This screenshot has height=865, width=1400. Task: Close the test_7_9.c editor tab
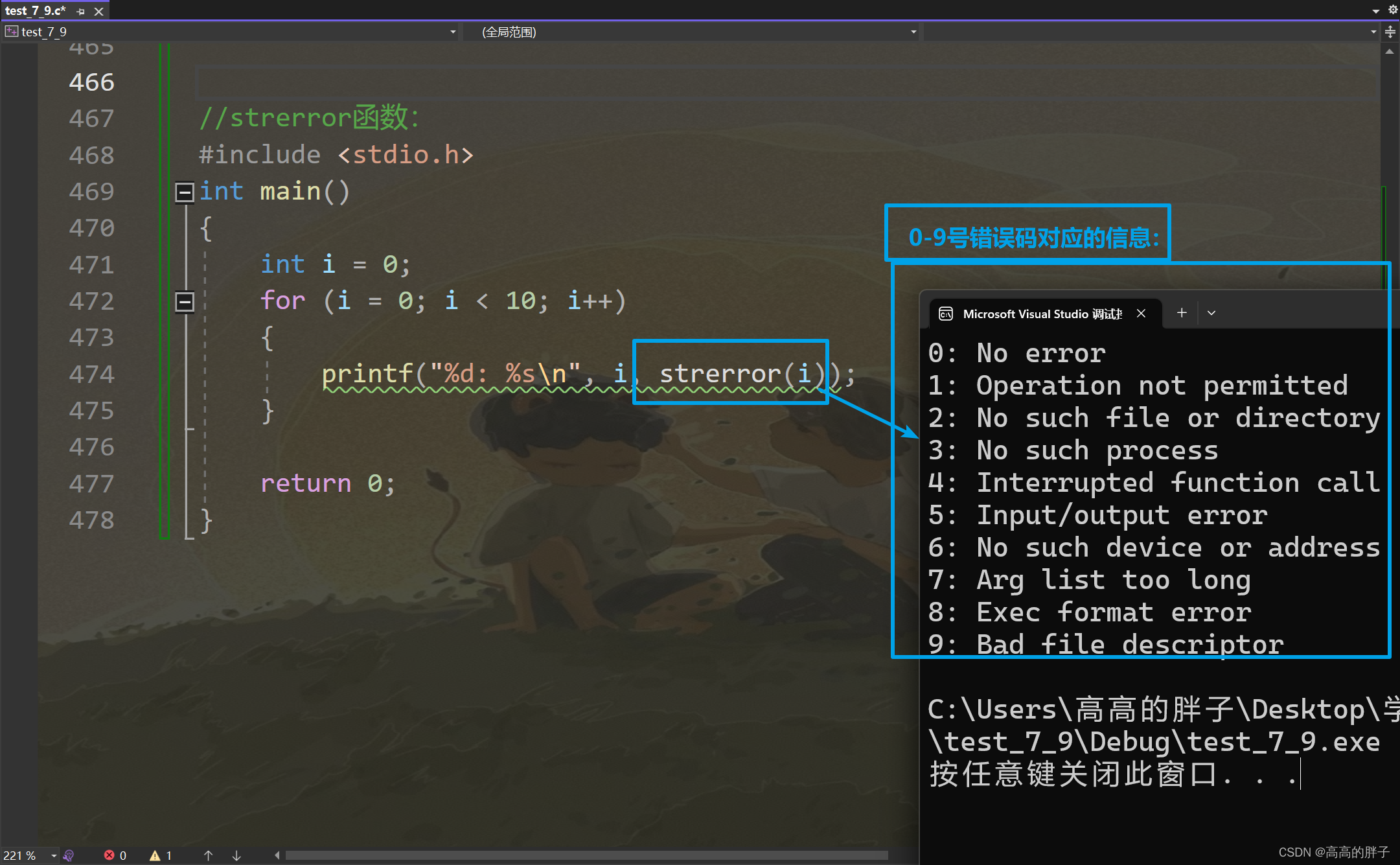tap(98, 12)
